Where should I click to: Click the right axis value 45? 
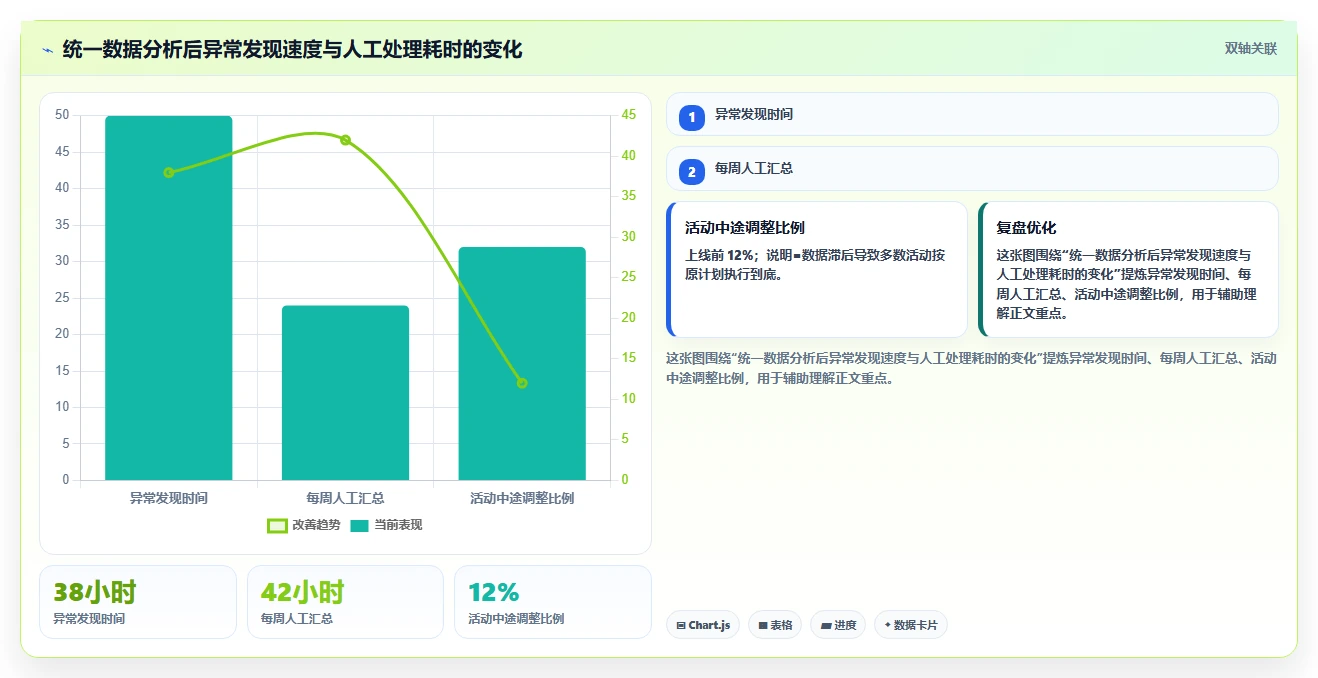(x=629, y=115)
